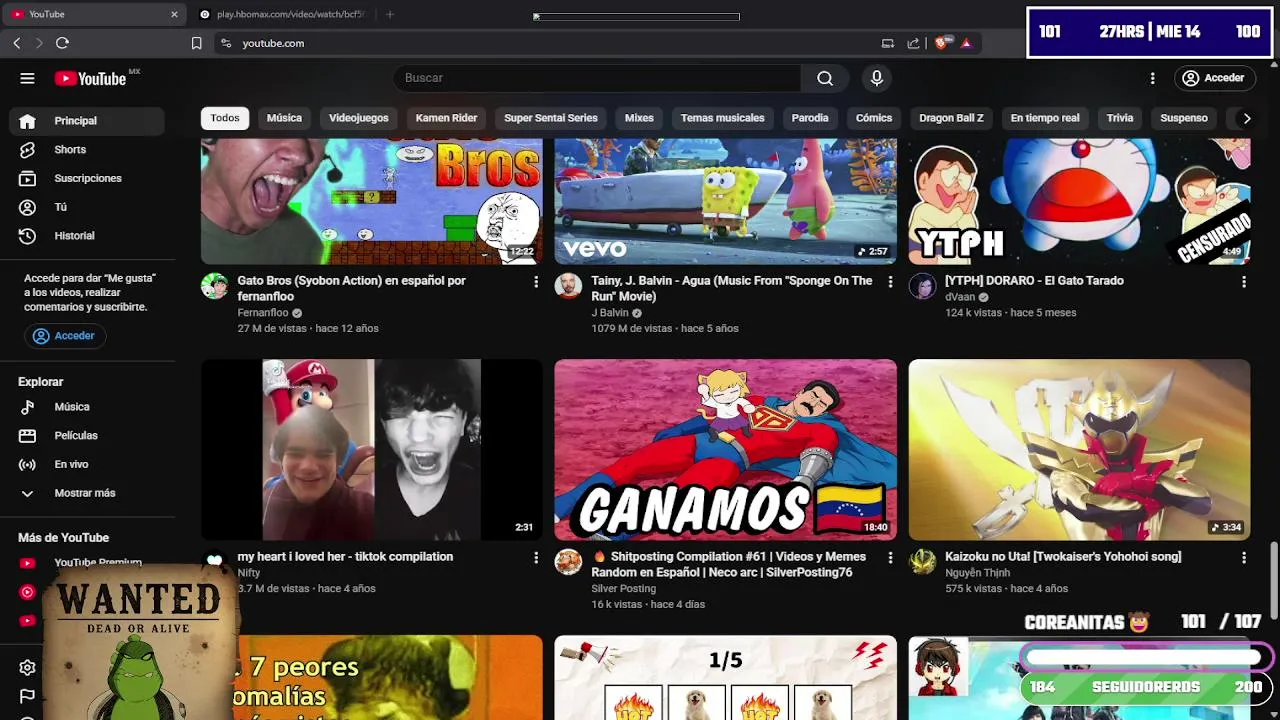Open the J Balvin channel link
This screenshot has height=720, width=1280.
[610, 313]
